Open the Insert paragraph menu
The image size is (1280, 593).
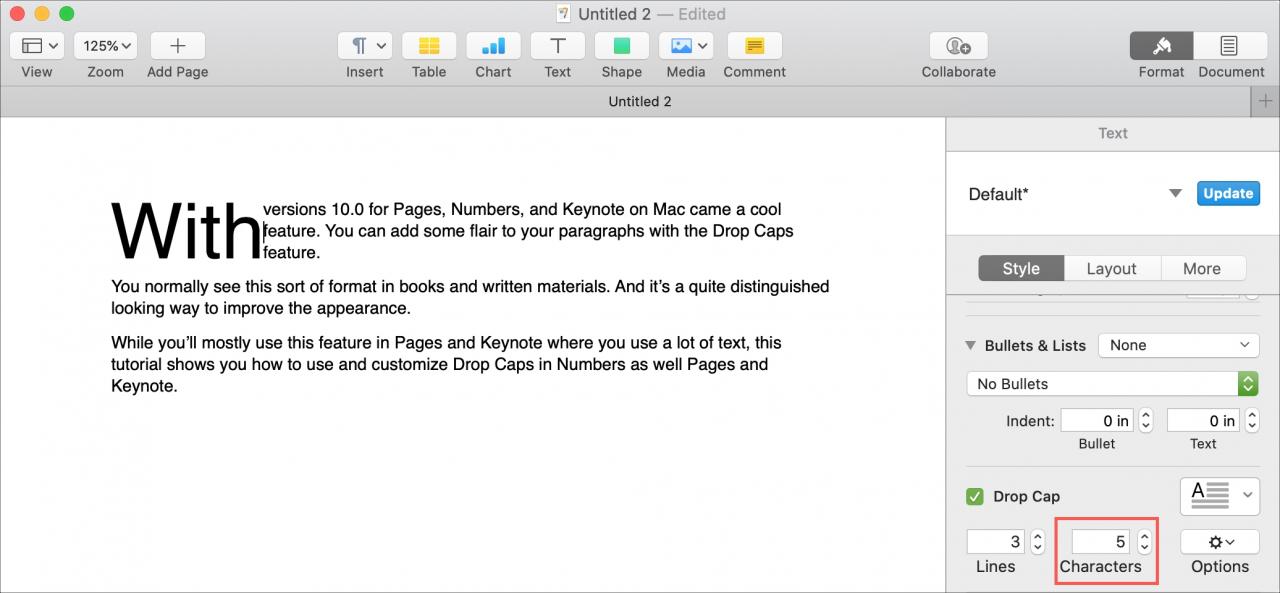[365, 46]
